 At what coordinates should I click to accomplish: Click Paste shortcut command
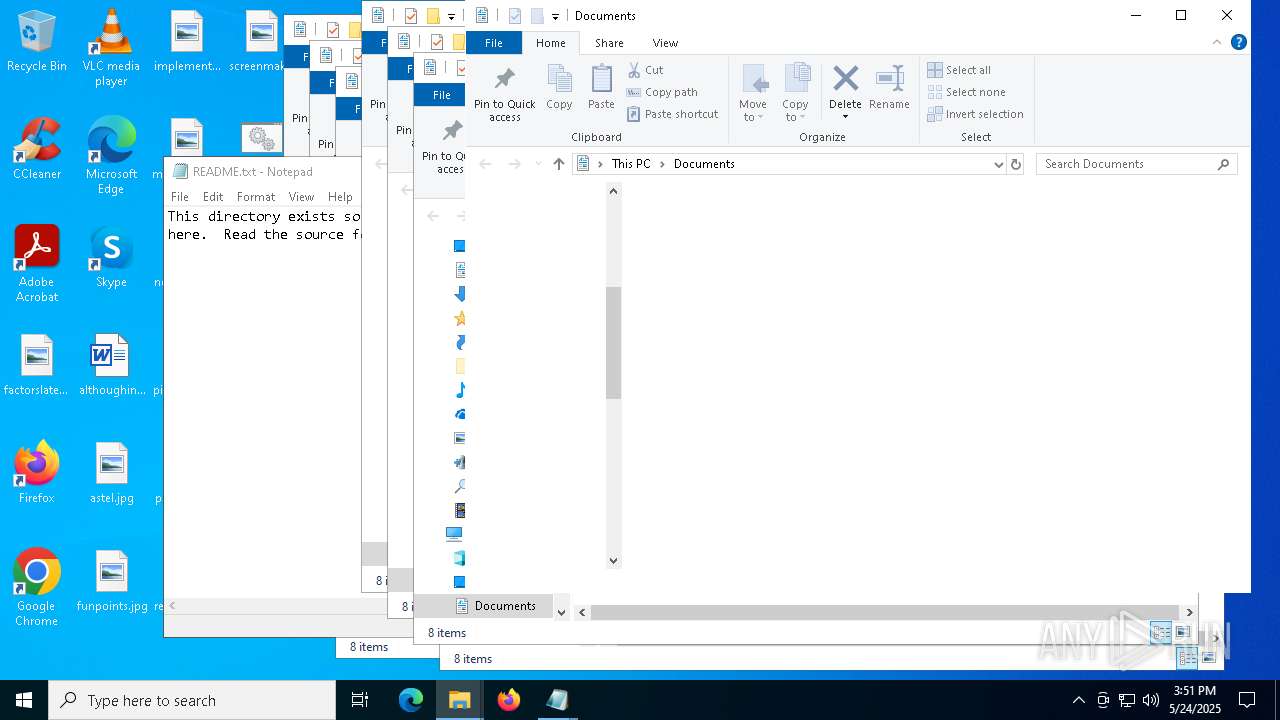click(x=673, y=114)
